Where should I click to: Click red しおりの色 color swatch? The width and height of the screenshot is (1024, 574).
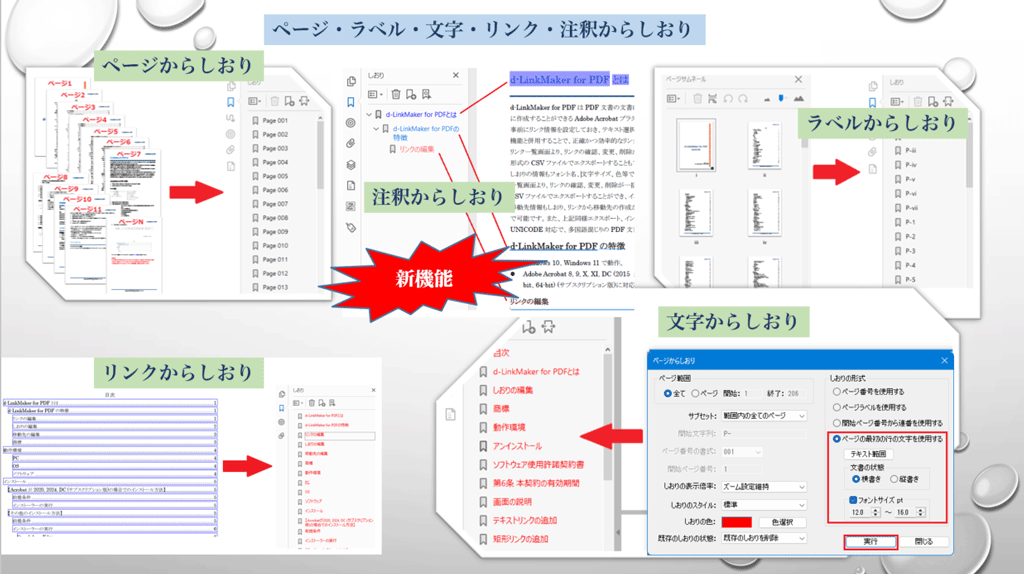coord(737,522)
